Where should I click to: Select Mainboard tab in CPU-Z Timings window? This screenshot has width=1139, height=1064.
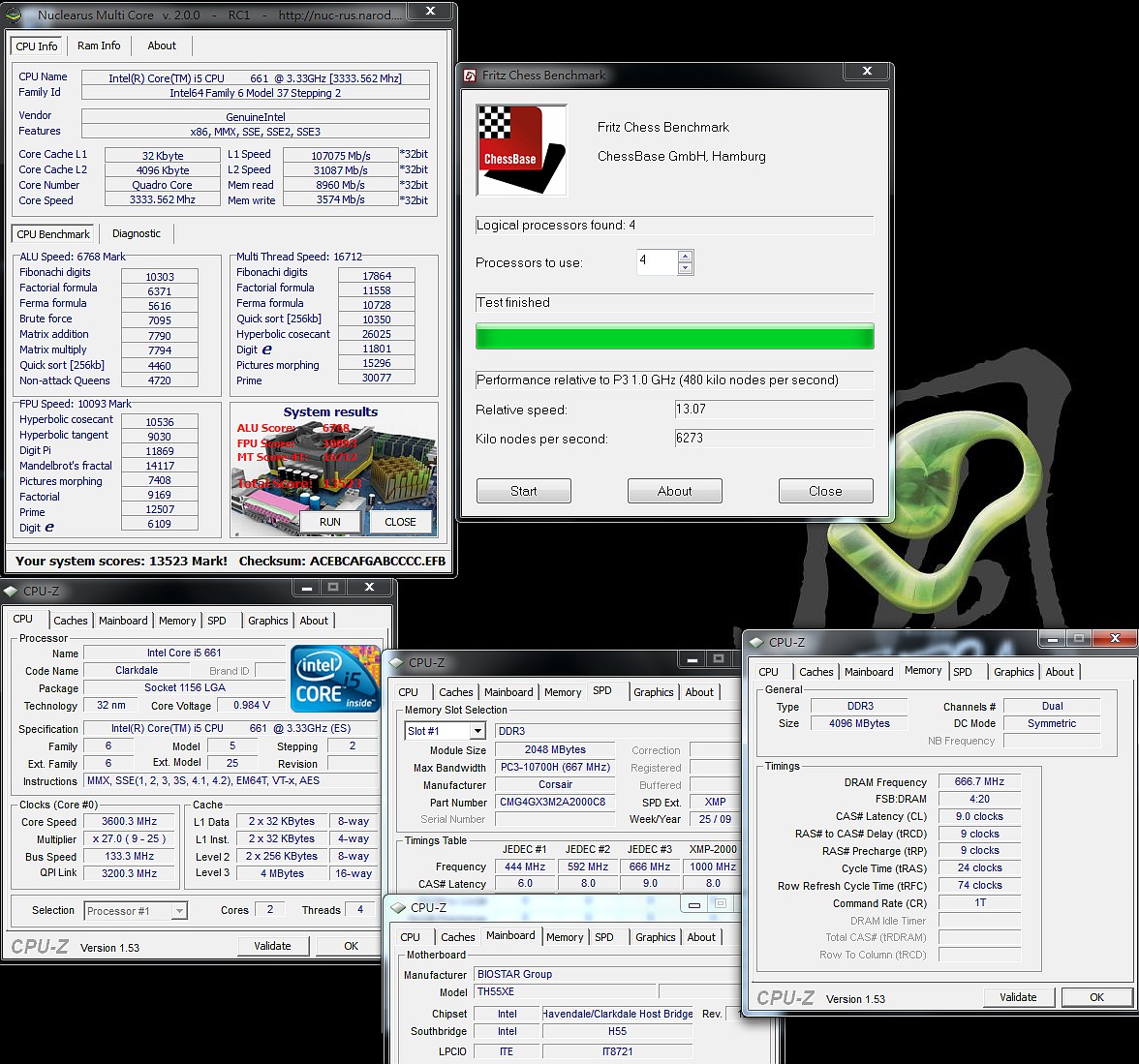pos(869,673)
